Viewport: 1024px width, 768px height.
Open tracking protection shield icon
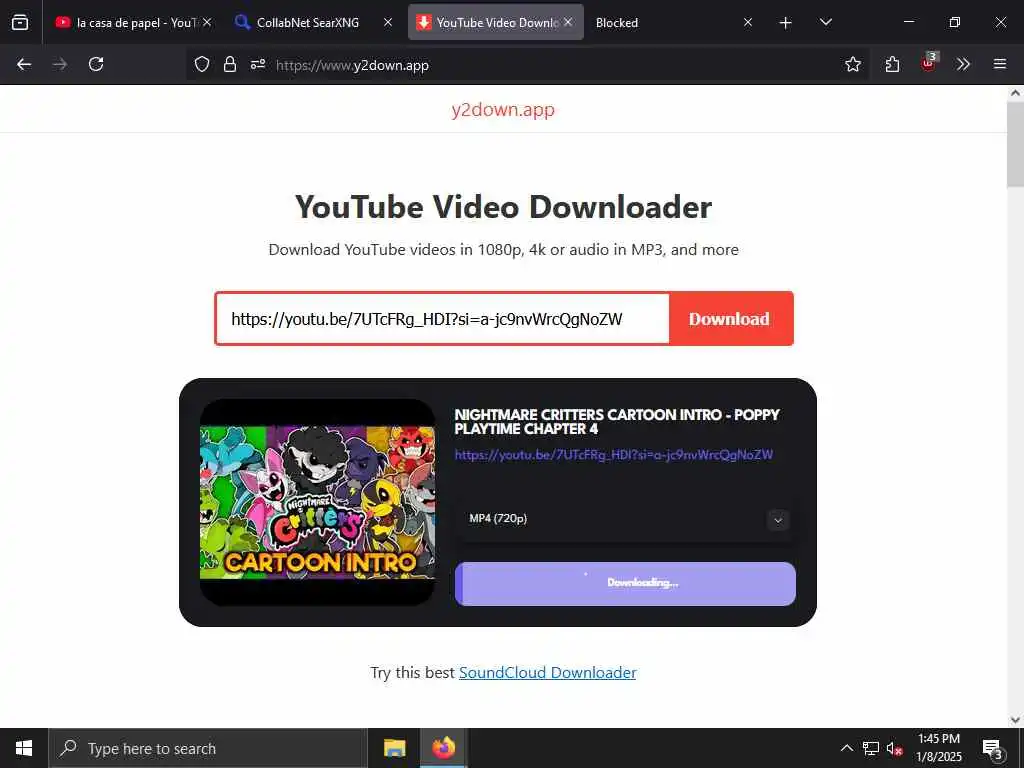tap(202, 64)
